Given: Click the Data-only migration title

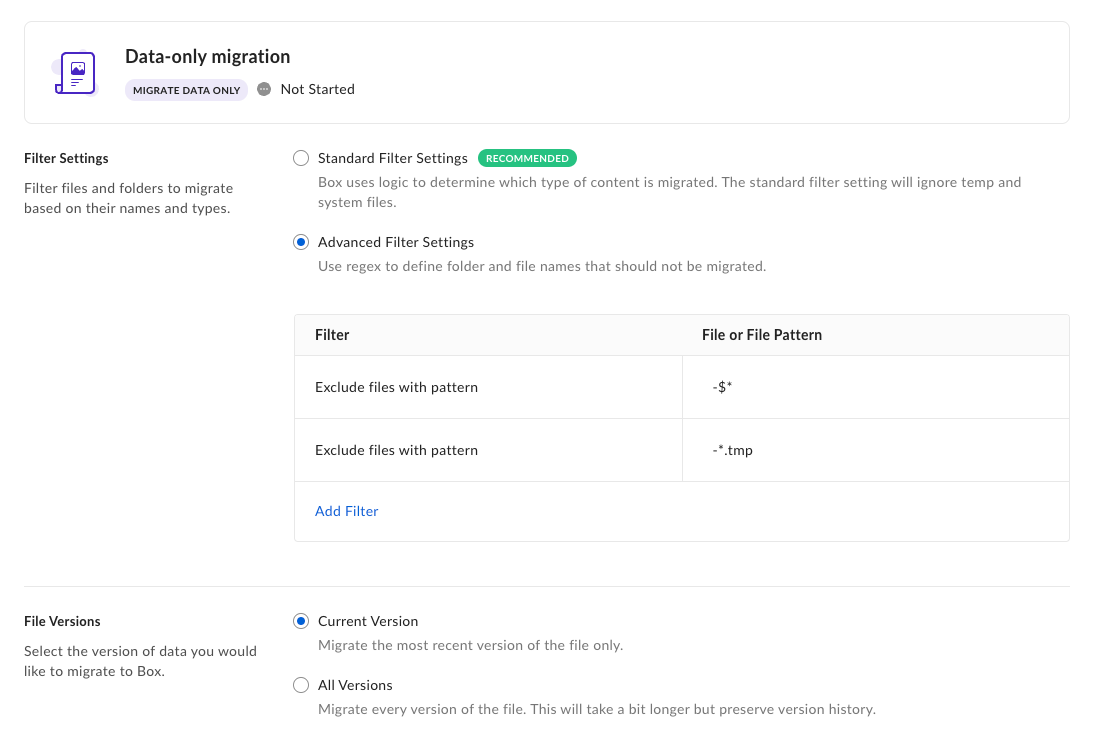Looking at the screenshot, I should [207, 57].
